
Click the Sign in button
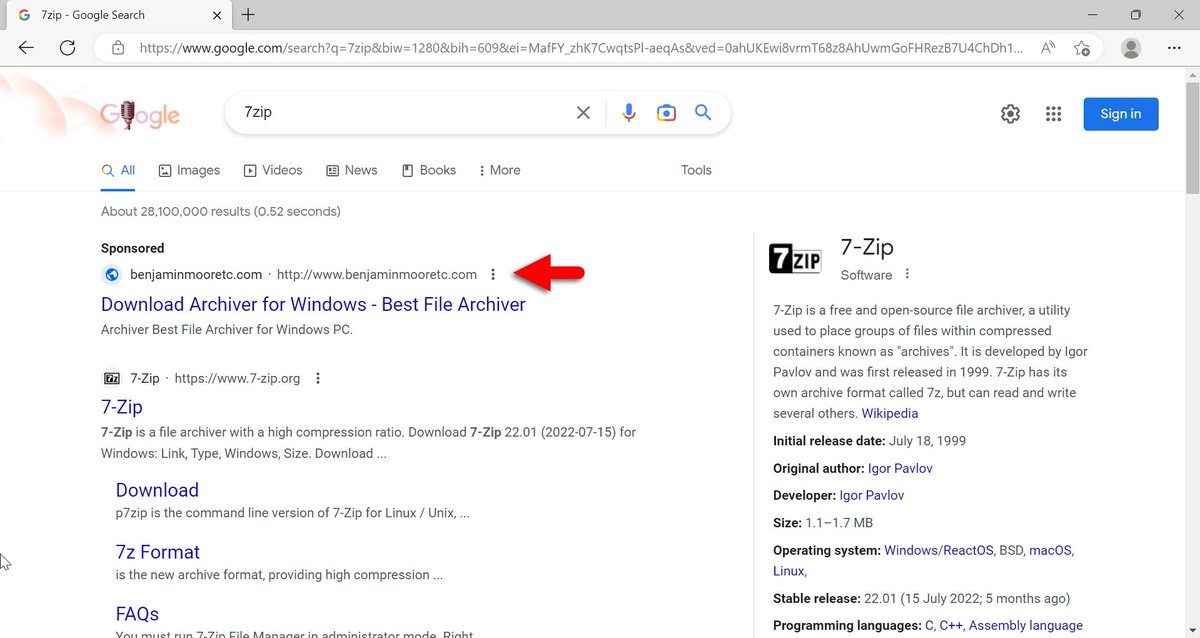click(x=1120, y=114)
